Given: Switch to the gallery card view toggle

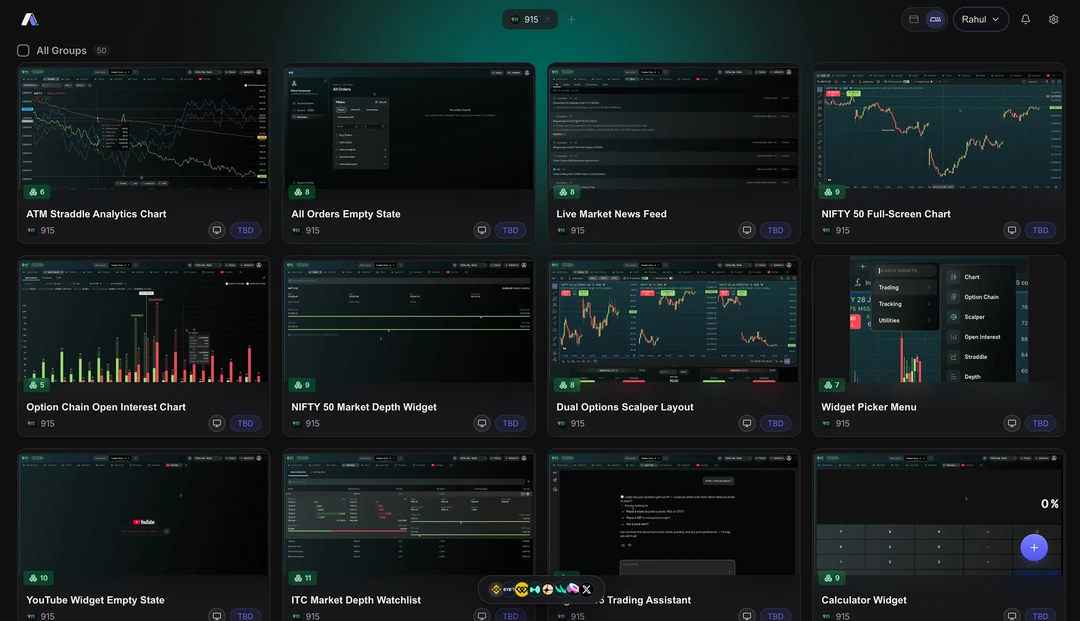Looking at the screenshot, I should pyautogui.click(x=935, y=19).
